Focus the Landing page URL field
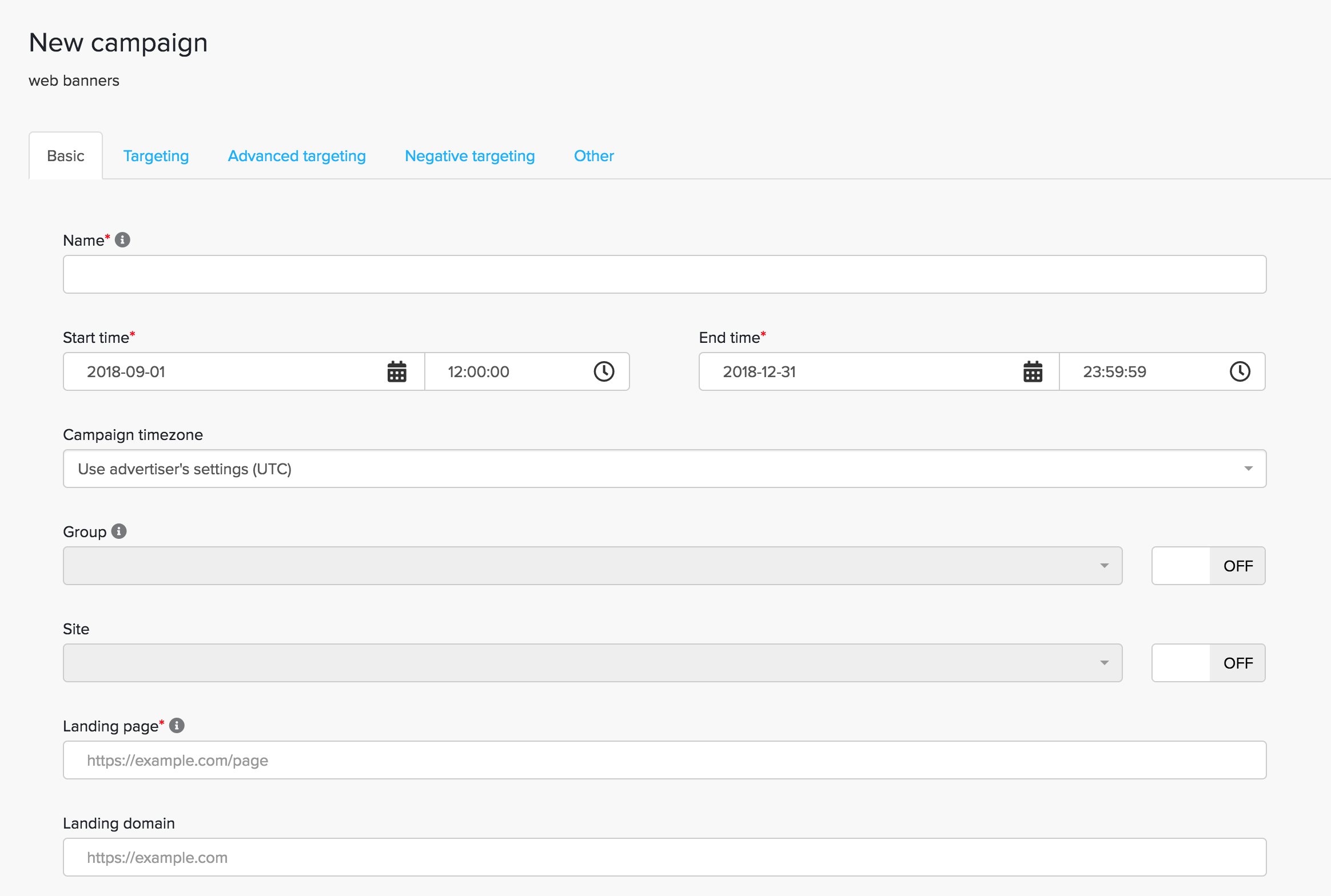This screenshot has width=1331, height=896. 664,760
